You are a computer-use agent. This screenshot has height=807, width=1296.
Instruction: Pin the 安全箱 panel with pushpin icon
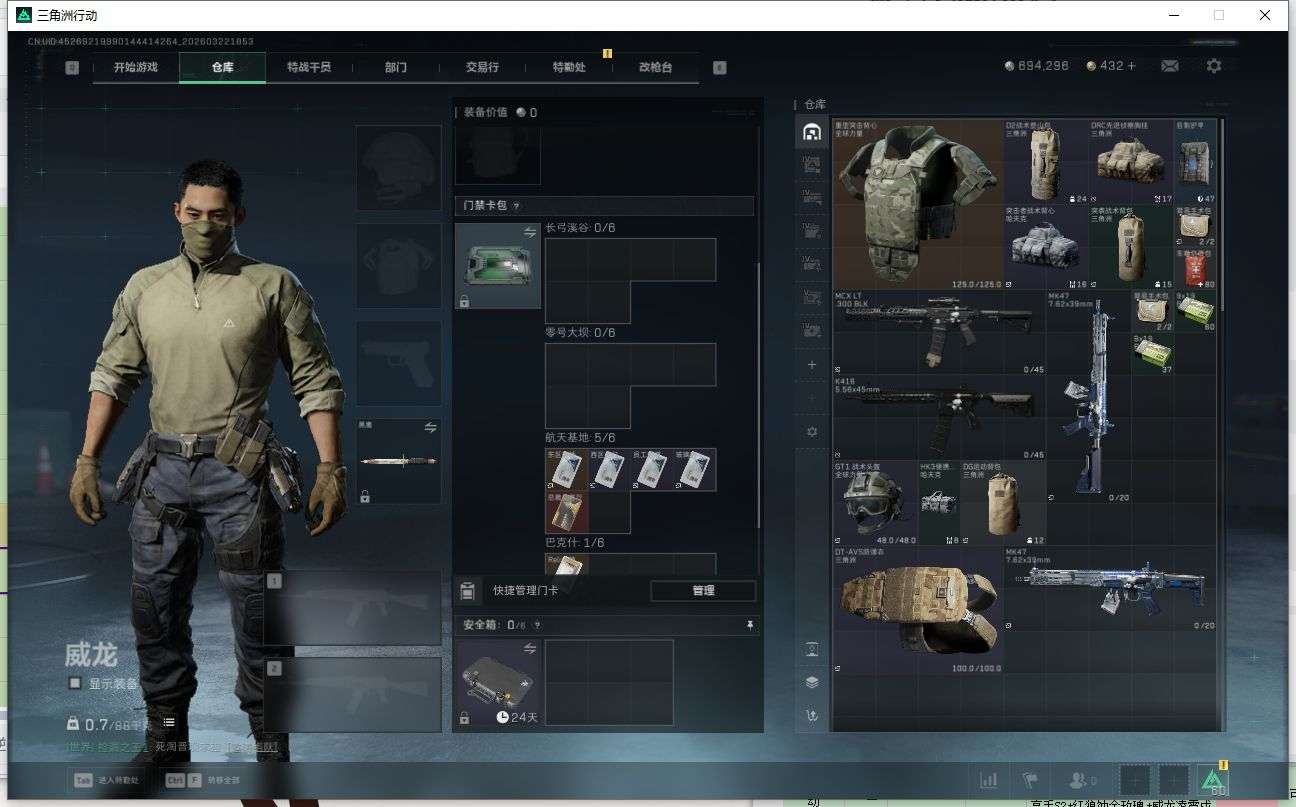coord(750,626)
